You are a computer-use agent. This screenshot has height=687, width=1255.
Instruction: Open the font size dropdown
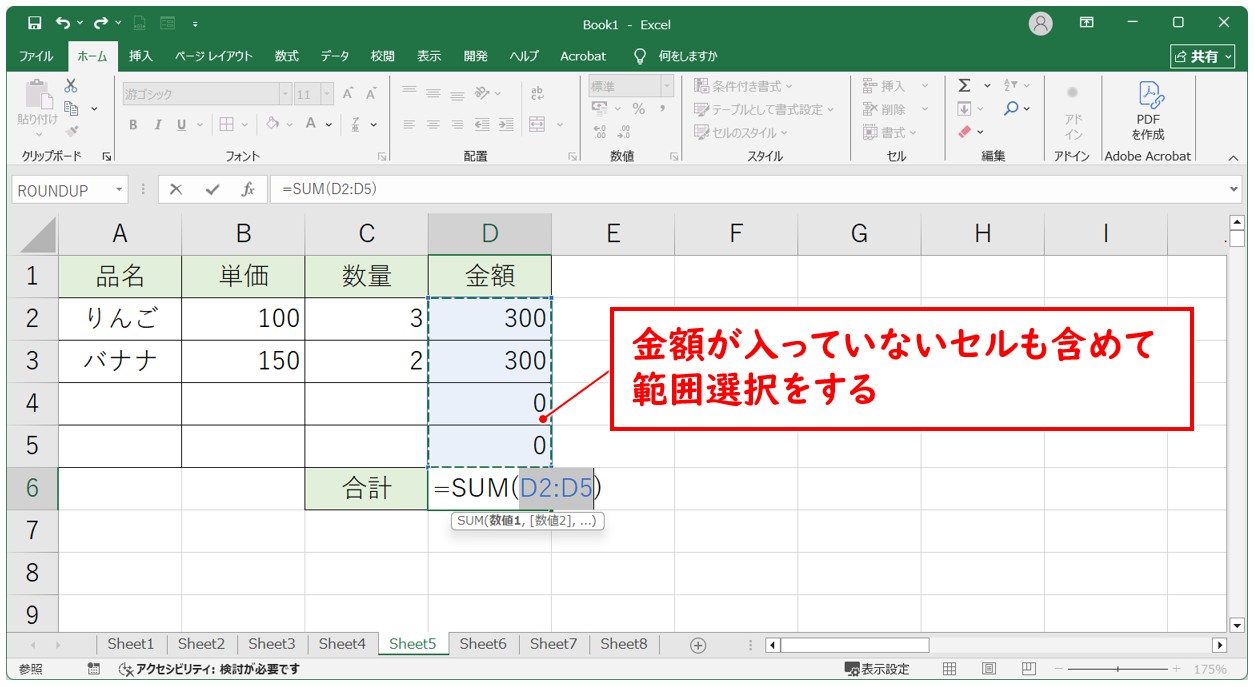[329, 94]
